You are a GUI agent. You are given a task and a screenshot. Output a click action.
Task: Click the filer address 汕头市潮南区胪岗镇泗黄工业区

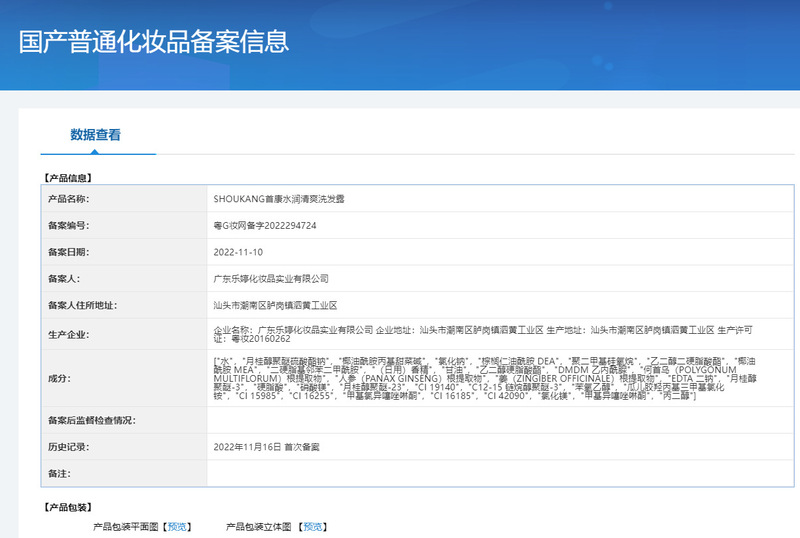276,305
